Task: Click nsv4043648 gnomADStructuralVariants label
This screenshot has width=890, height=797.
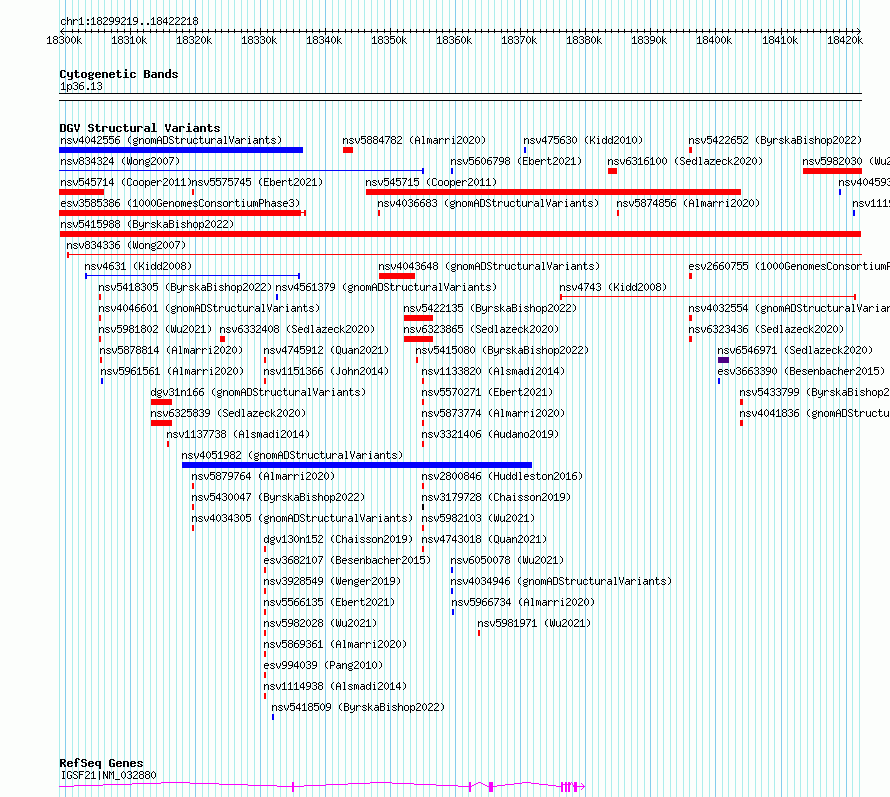Action: tap(489, 266)
